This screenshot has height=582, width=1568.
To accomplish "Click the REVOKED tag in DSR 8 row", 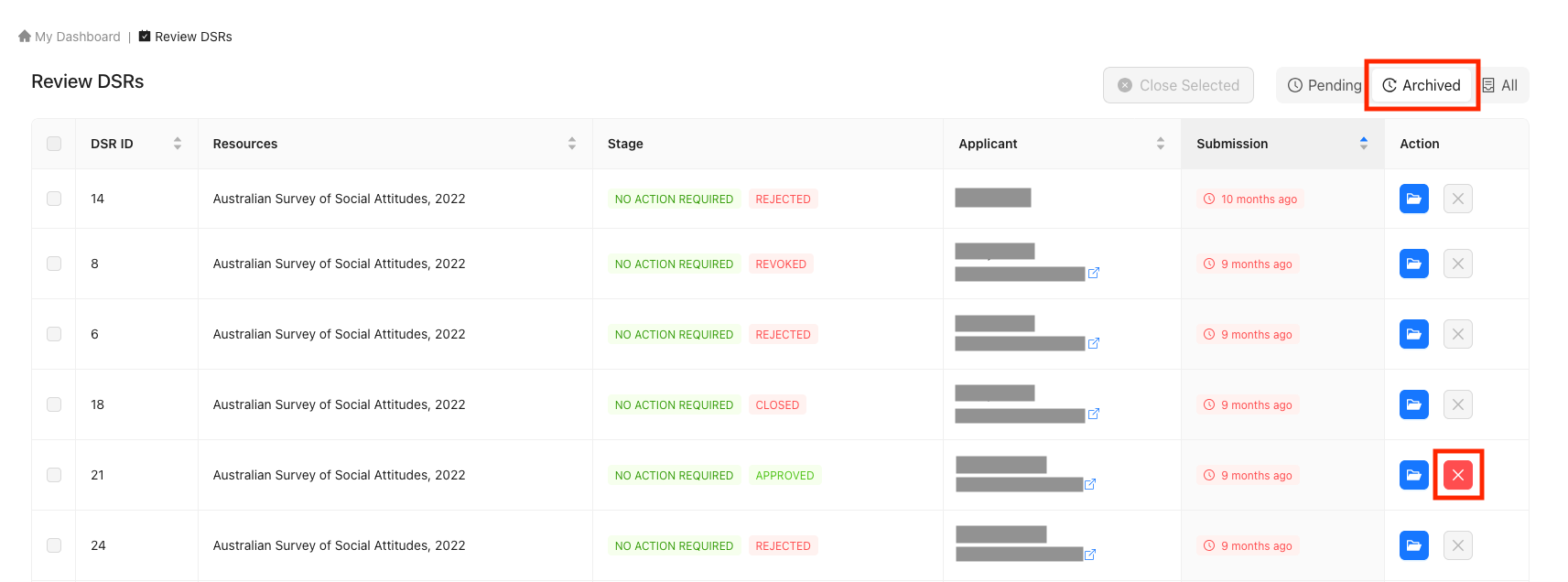I will coord(781,264).
